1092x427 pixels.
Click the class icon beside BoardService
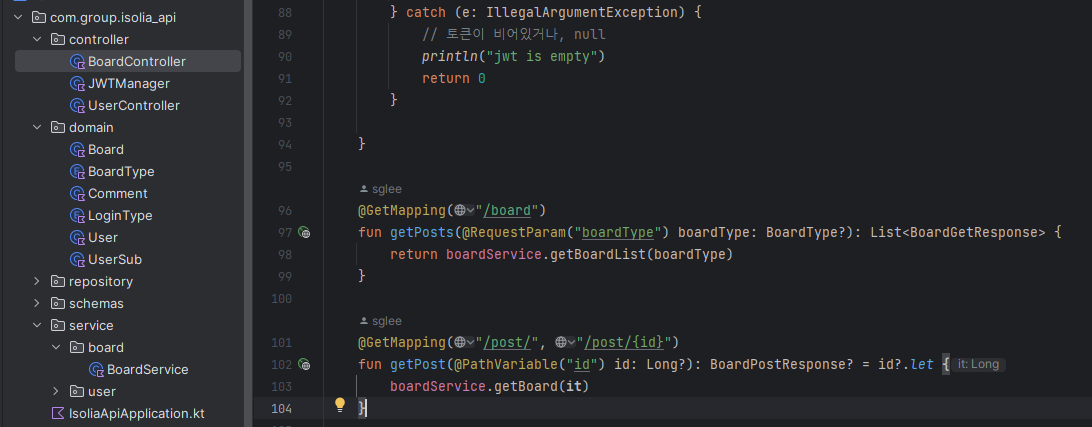96,369
